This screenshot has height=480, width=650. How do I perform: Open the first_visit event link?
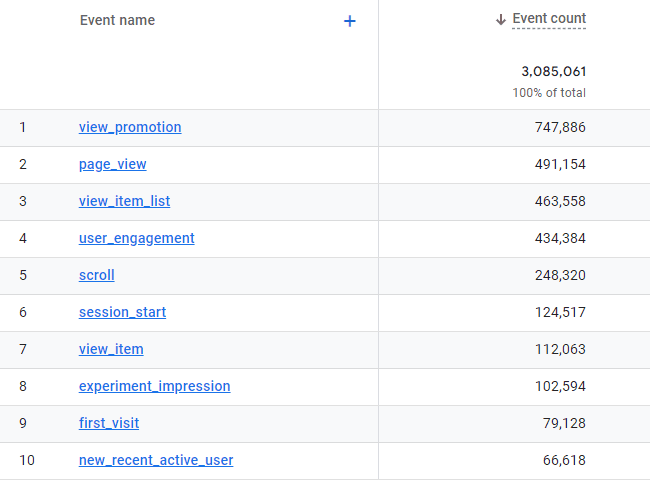point(109,423)
